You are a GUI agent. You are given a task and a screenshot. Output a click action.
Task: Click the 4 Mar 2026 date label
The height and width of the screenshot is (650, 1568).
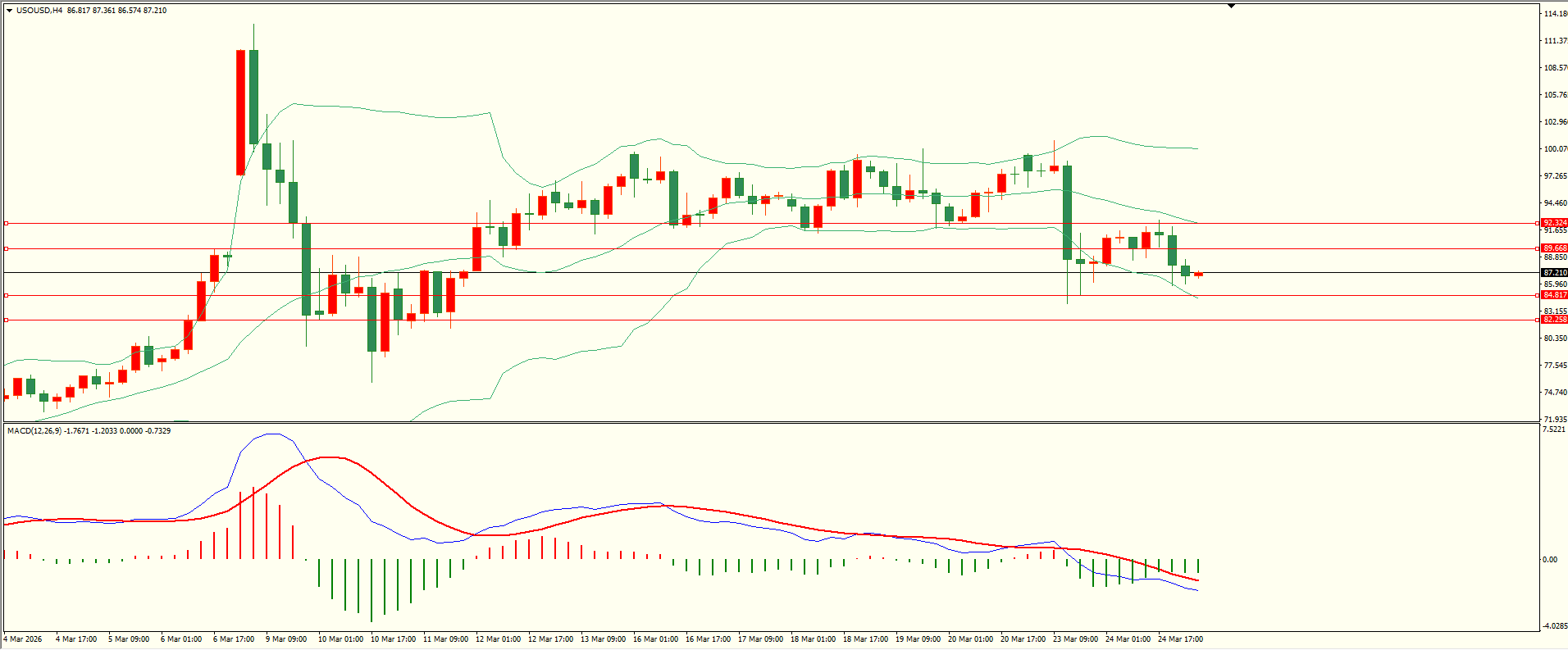click(x=23, y=639)
